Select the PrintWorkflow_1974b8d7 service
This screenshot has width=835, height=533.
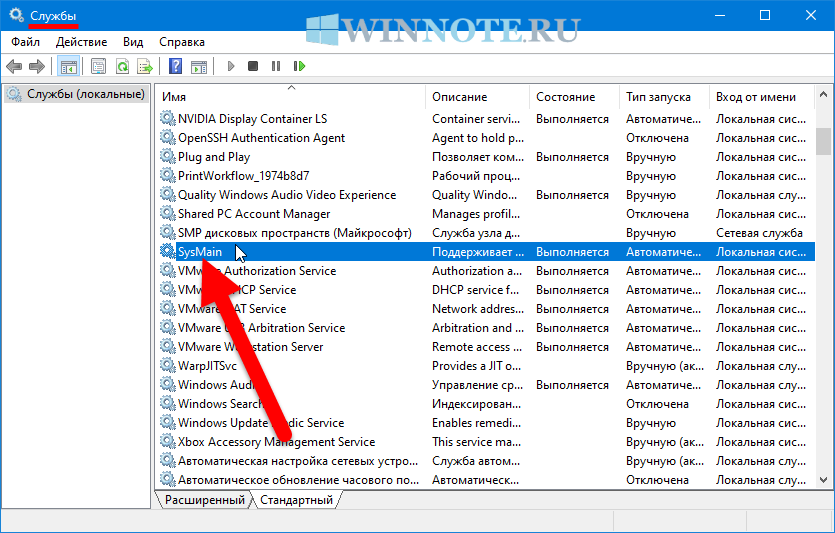tap(487, 176)
